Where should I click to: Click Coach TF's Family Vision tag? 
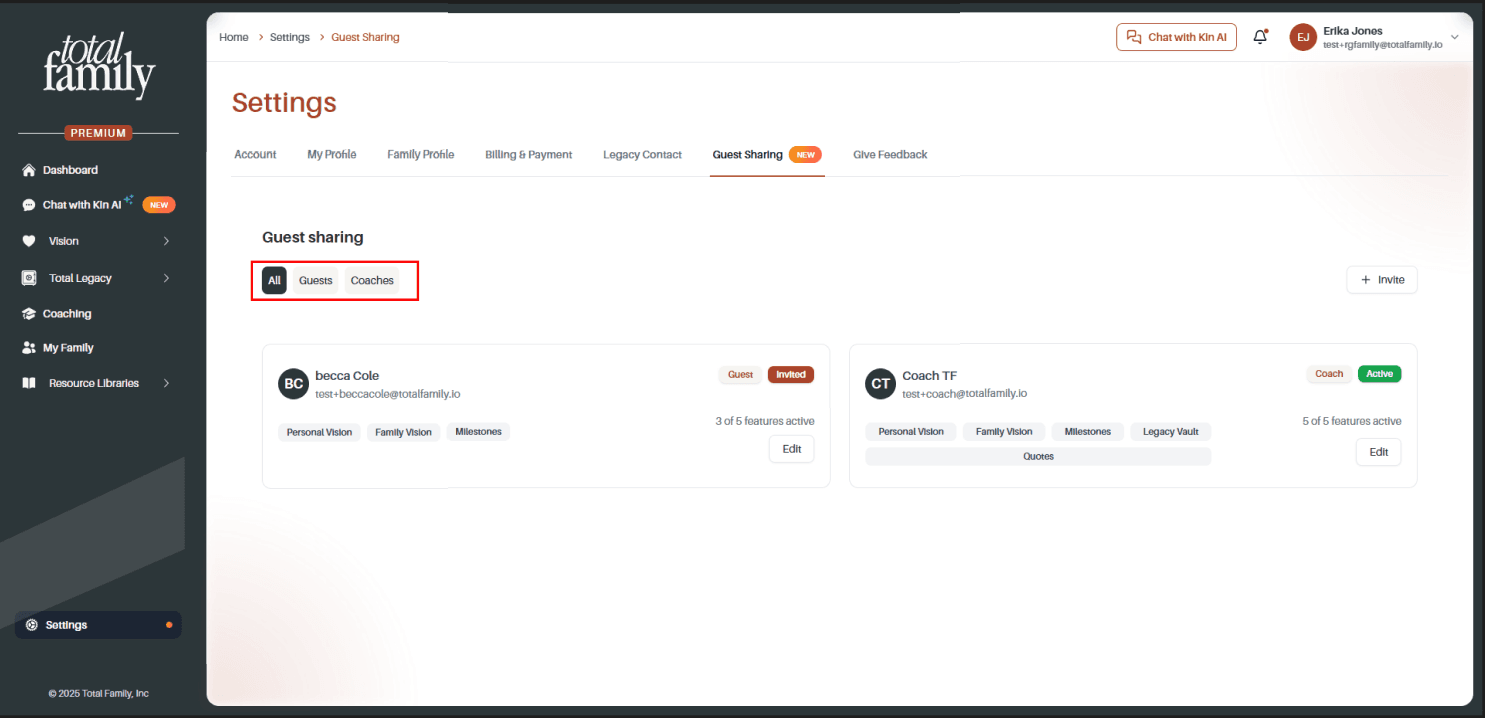(x=1004, y=432)
